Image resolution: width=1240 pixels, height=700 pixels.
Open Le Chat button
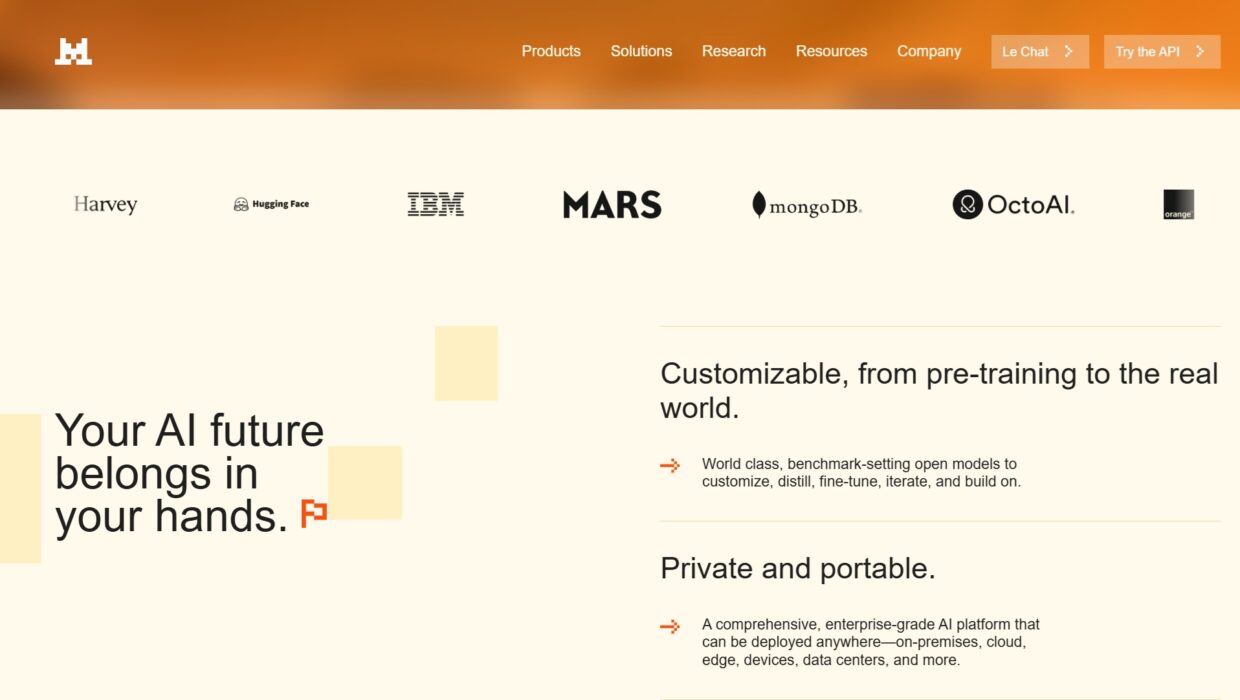(x=1026, y=52)
